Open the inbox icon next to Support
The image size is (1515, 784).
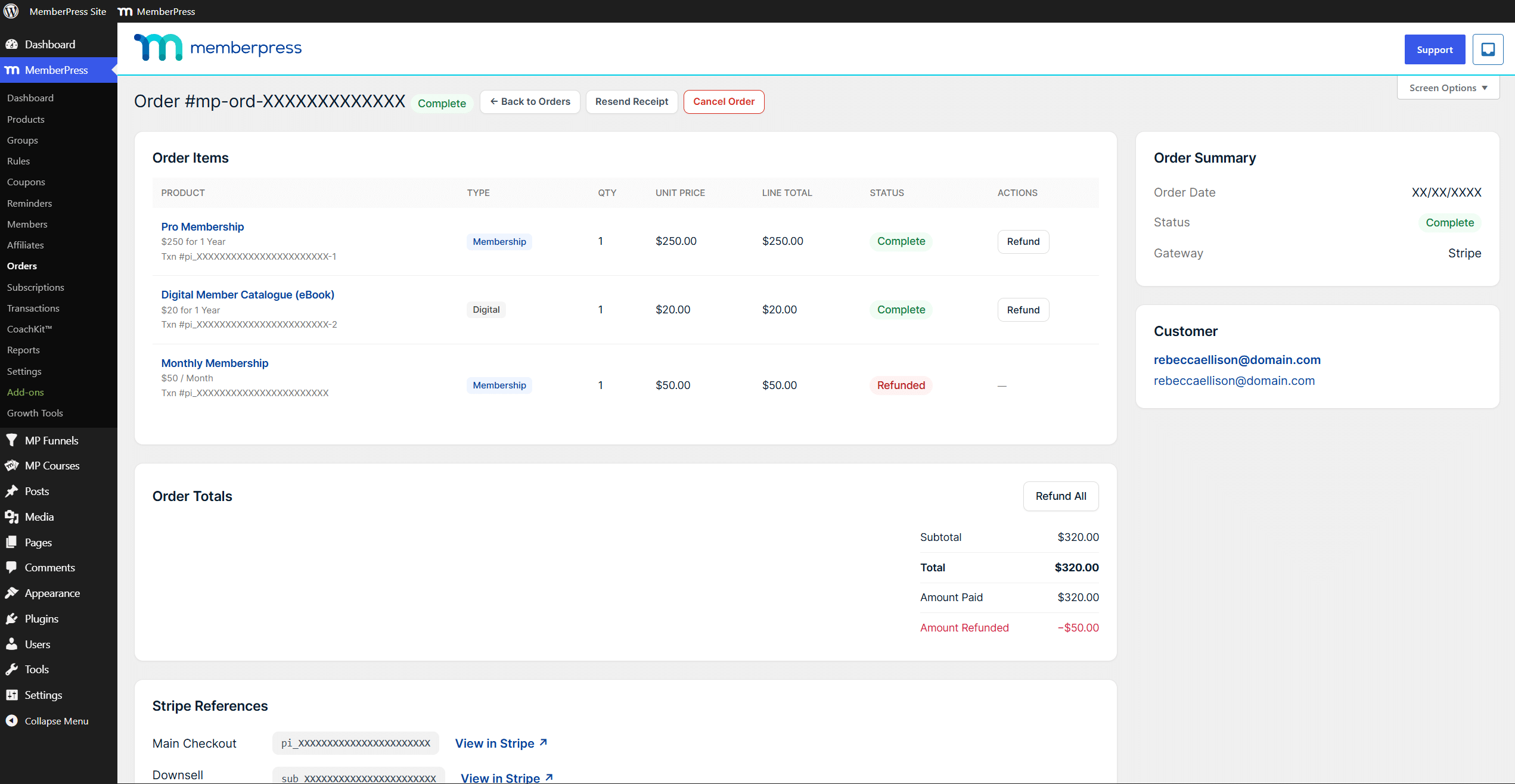coord(1488,49)
